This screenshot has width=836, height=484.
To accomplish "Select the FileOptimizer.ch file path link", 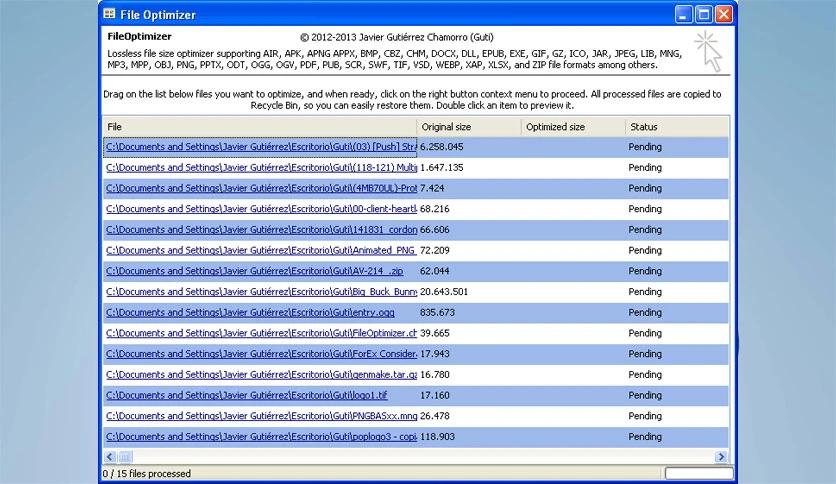I will [x=261, y=333].
